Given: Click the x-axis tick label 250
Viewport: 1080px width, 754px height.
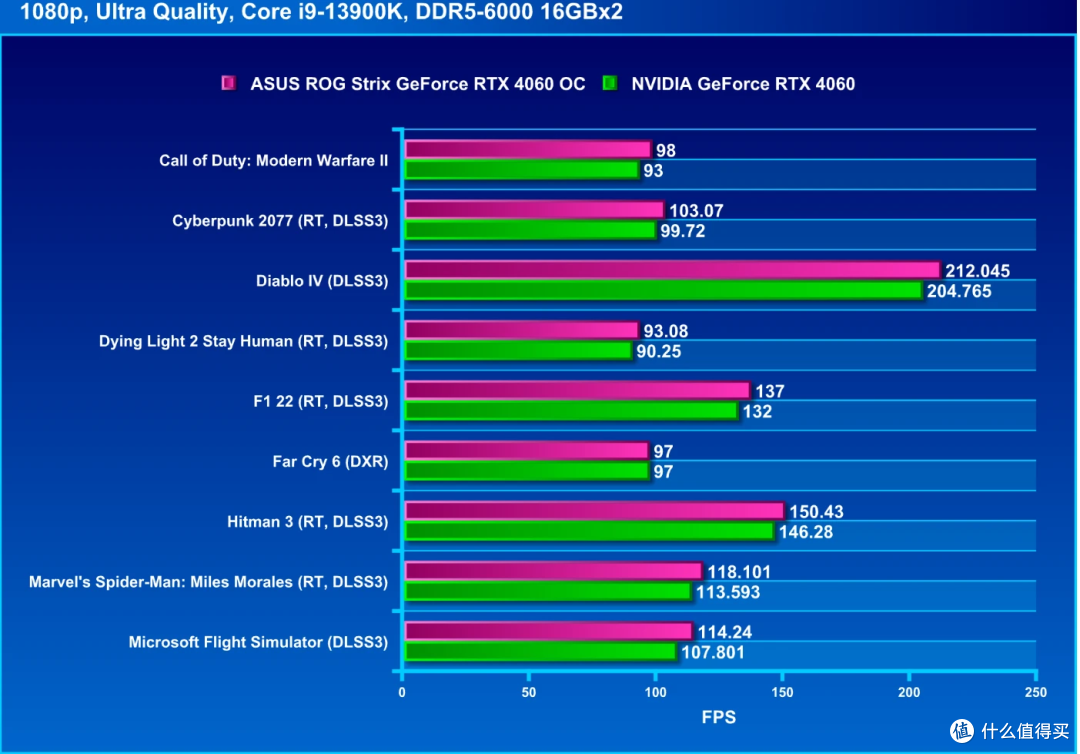Looking at the screenshot, I should [x=1036, y=693].
